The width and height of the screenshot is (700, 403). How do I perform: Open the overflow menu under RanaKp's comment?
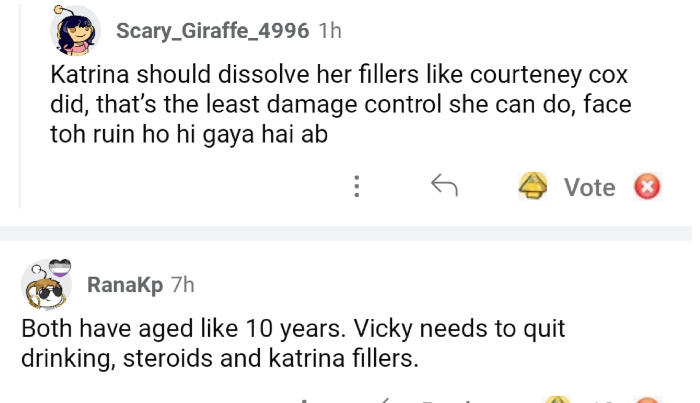point(303,400)
